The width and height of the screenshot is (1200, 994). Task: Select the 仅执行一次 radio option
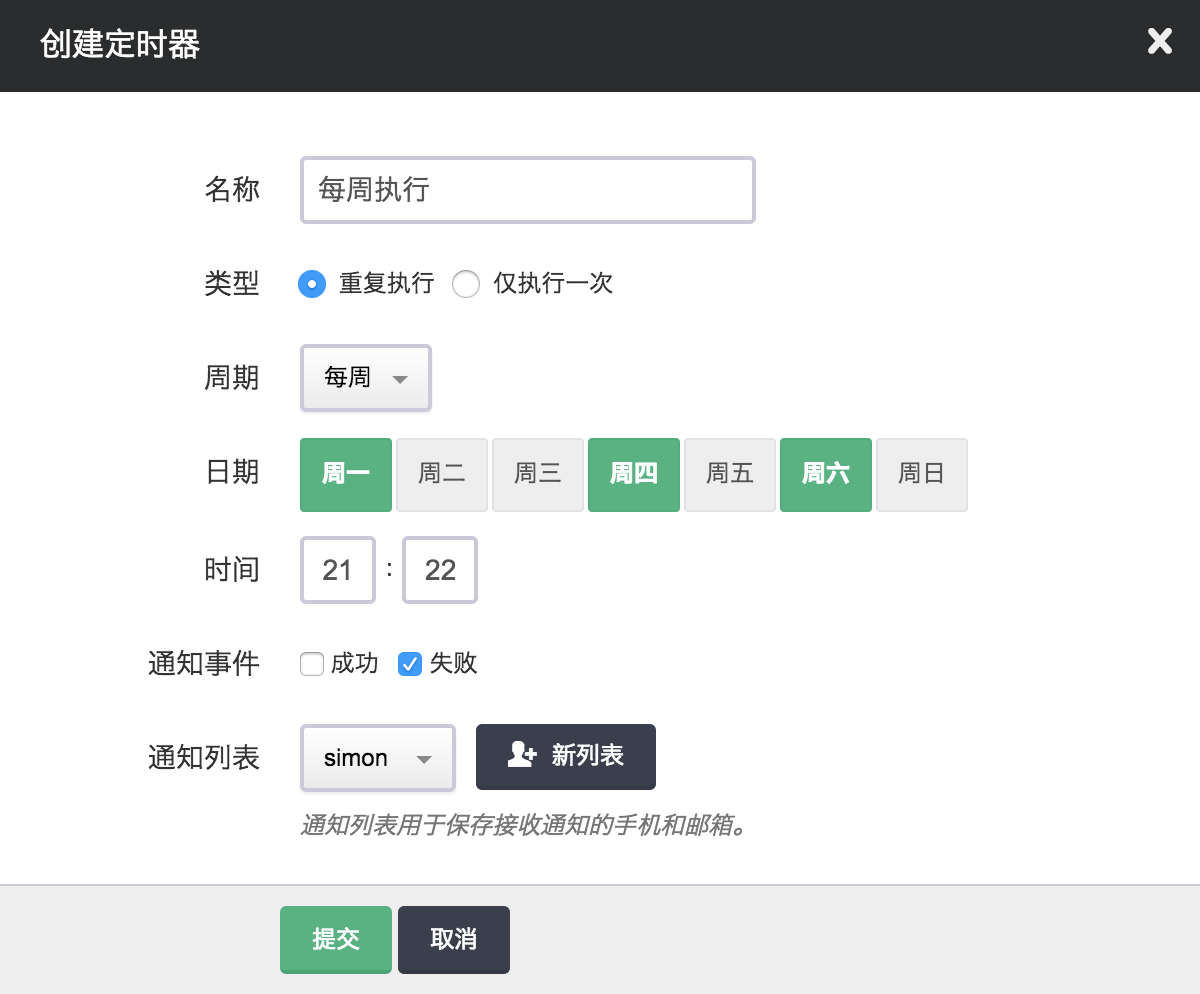(466, 284)
